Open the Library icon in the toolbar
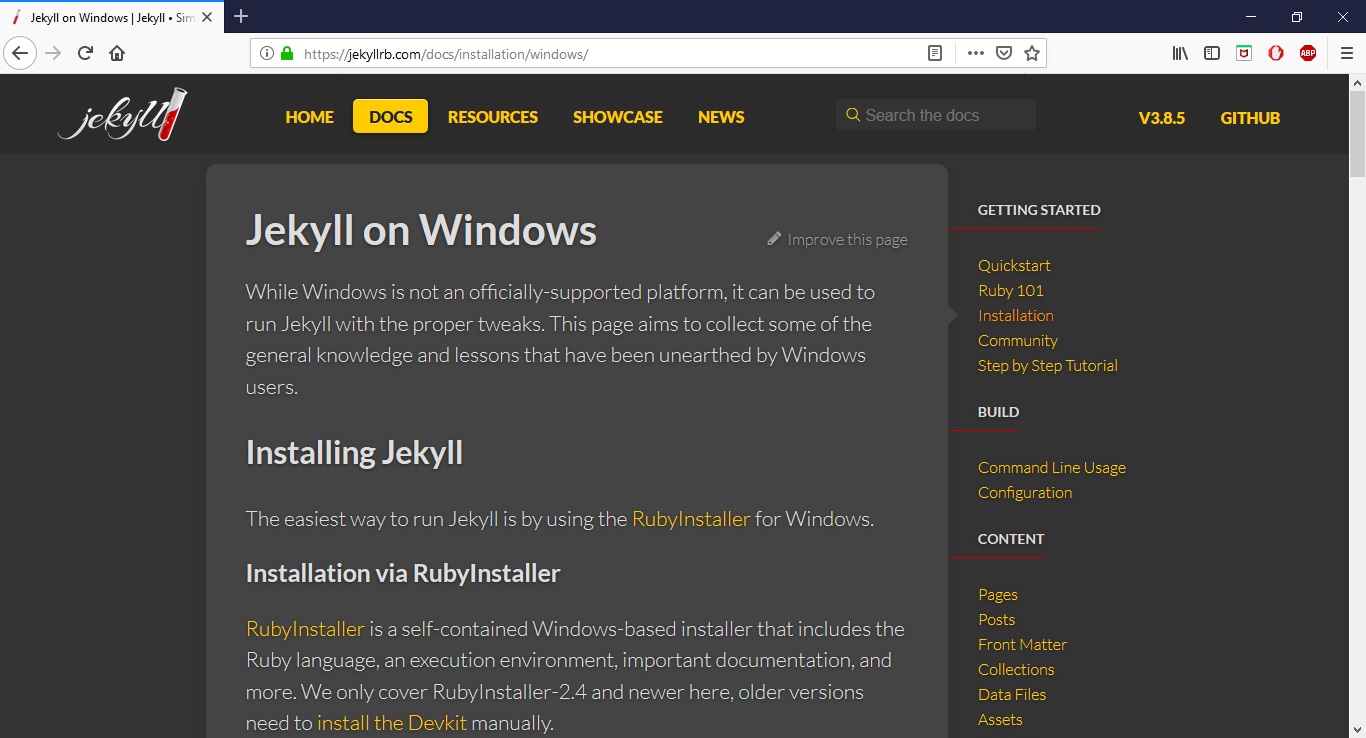Viewport: 1366px width, 738px height. (x=1180, y=54)
